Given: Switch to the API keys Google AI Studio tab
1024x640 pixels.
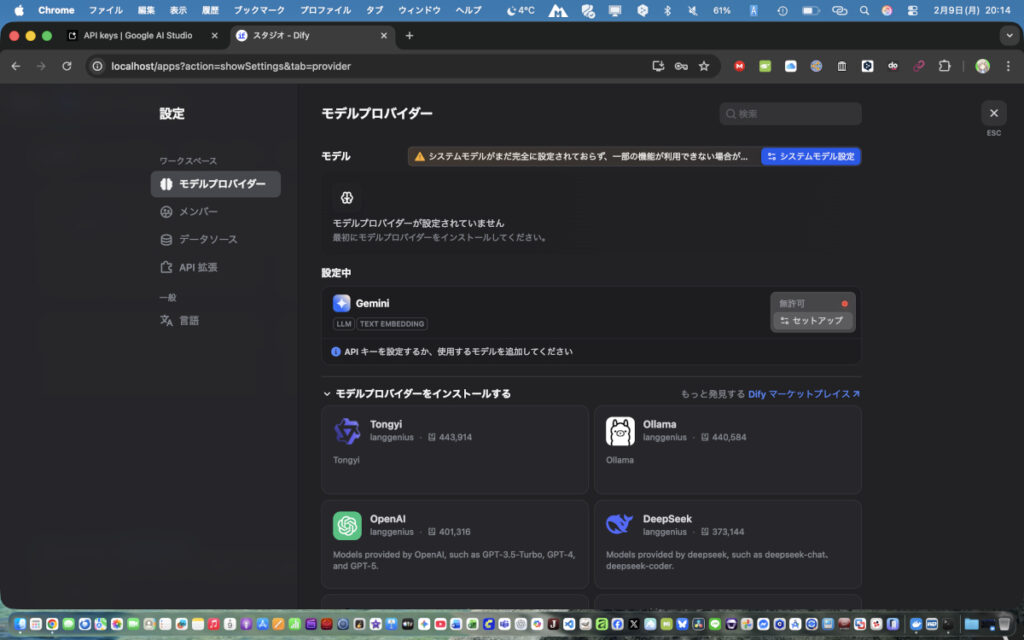Looking at the screenshot, I should pos(140,35).
